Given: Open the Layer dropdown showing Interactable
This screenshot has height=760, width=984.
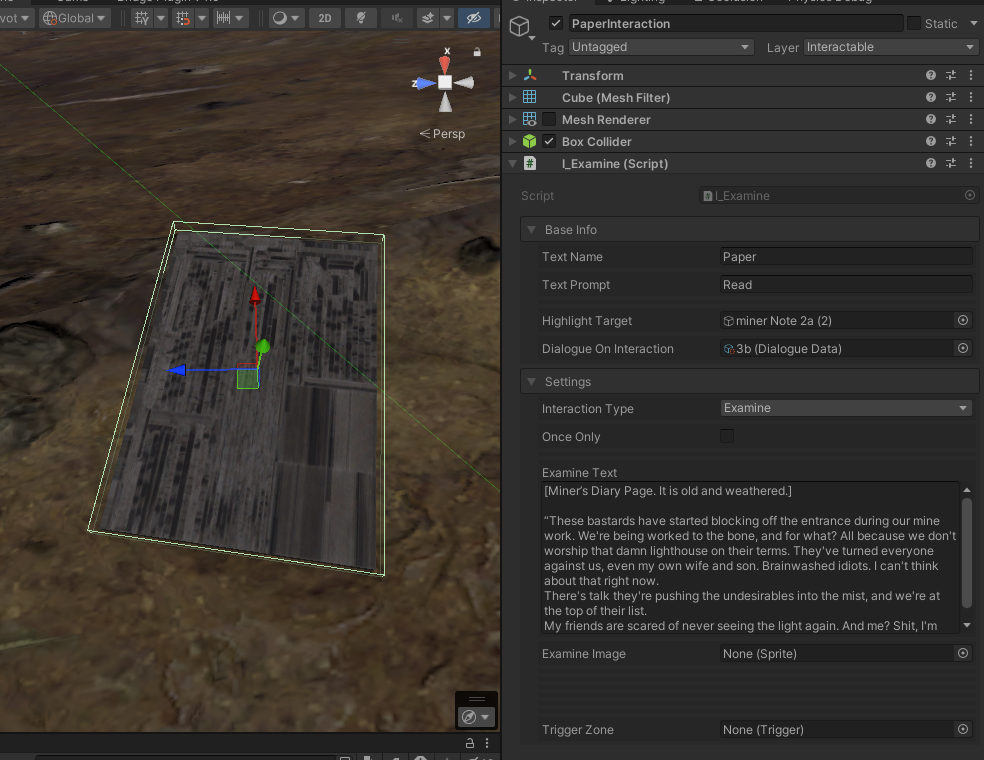Looking at the screenshot, I should (890, 47).
